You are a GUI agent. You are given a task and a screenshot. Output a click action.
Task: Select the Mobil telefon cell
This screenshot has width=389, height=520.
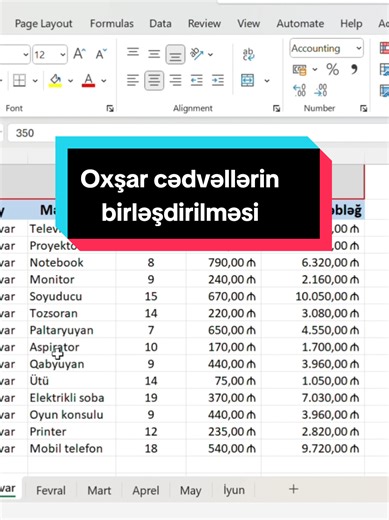72,448
